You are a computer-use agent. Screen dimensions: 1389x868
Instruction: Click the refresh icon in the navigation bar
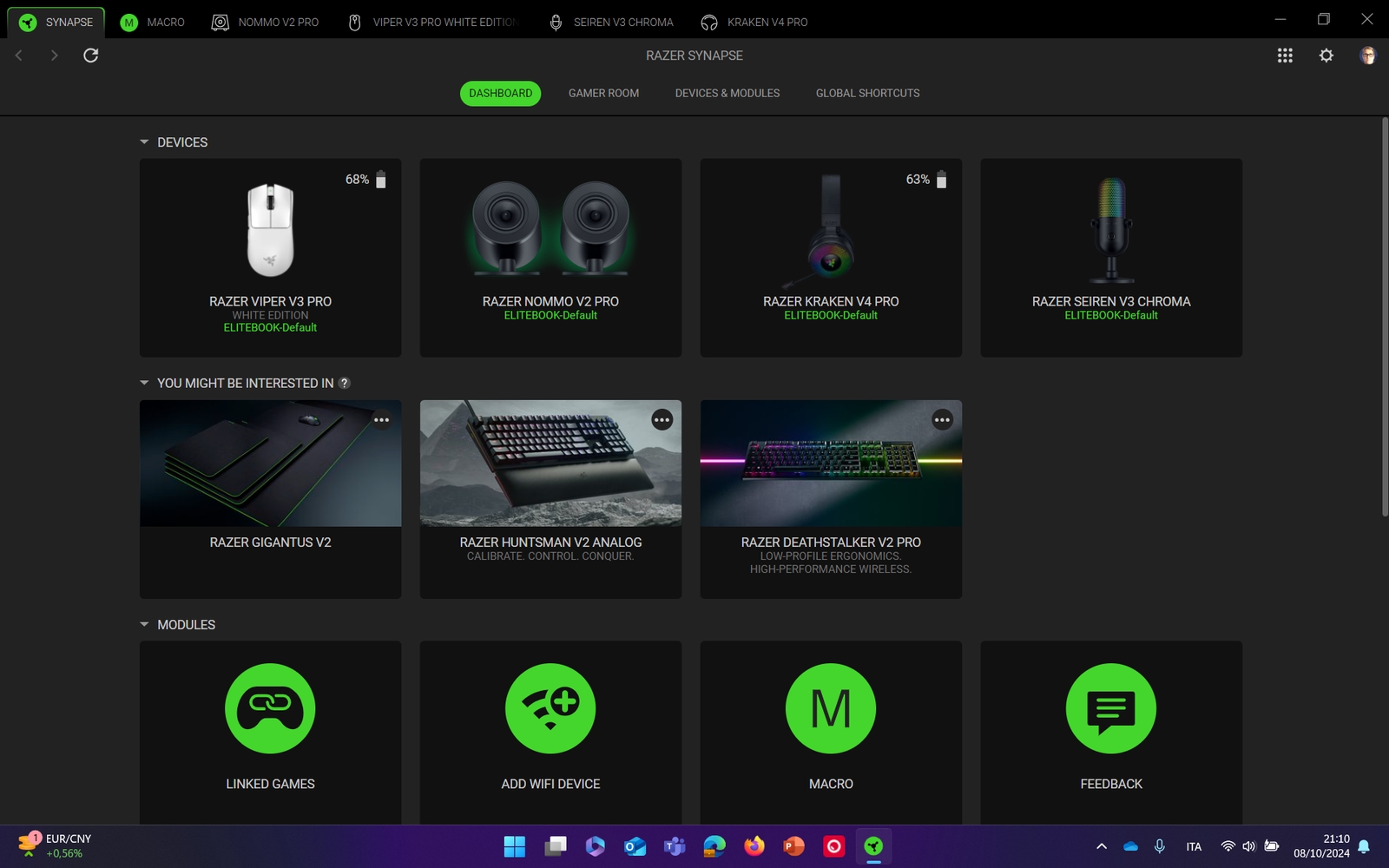(90, 55)
